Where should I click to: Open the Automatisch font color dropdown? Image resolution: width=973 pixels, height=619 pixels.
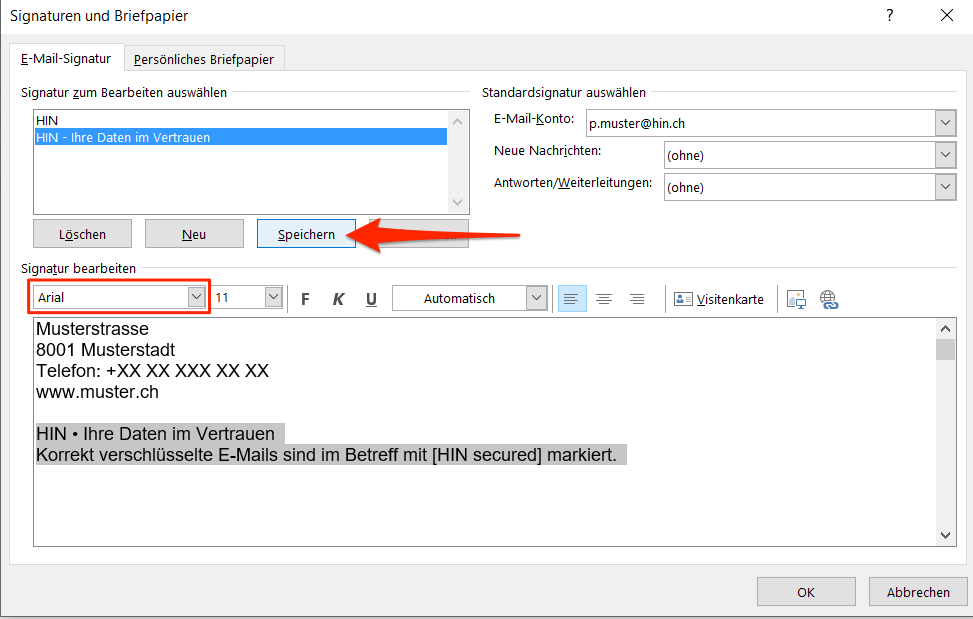point(537,298)
